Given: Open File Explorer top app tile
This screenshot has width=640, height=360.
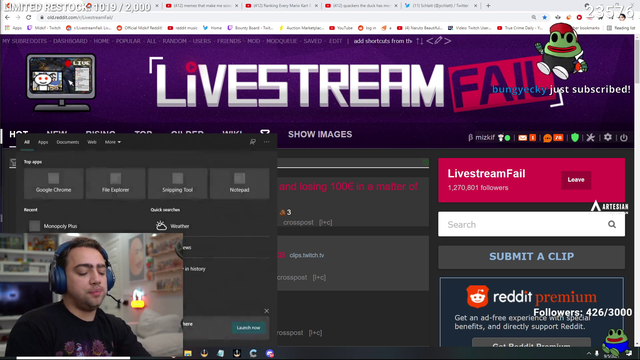Looking at the screenshot, I should click(x=116, y=183).
